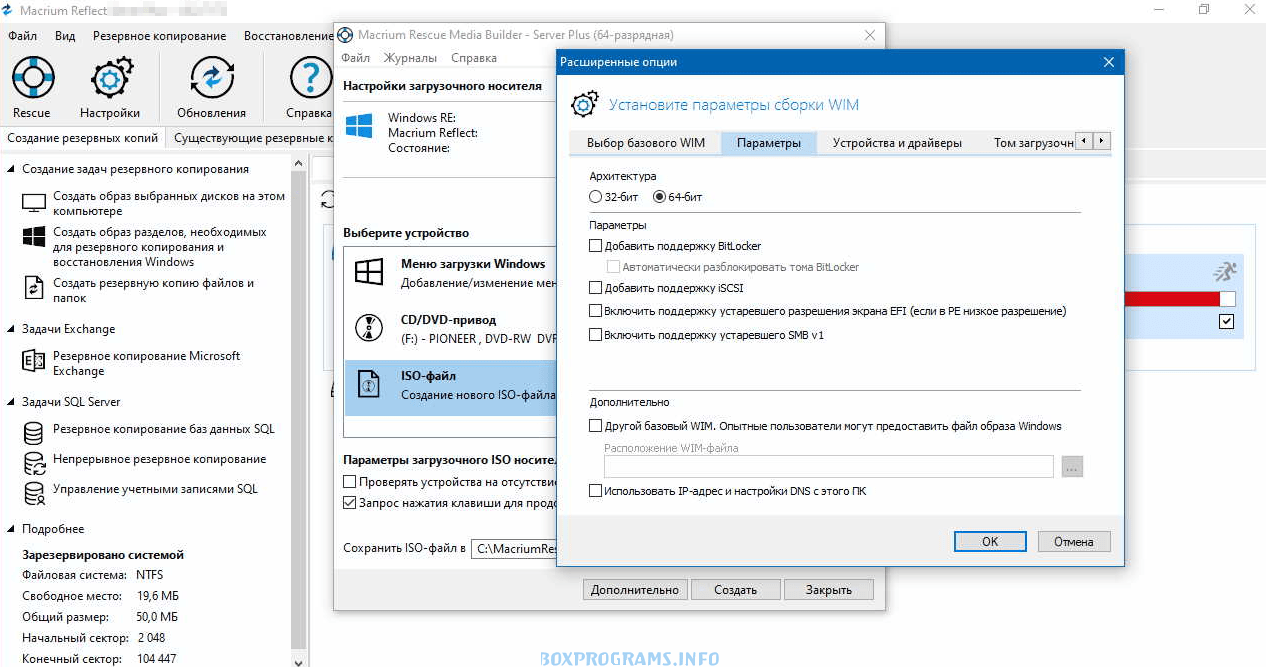The height and width of the screenshot is (667, 1266).
Task: Click Создать button in Media Builder
Action: (735, 590)
